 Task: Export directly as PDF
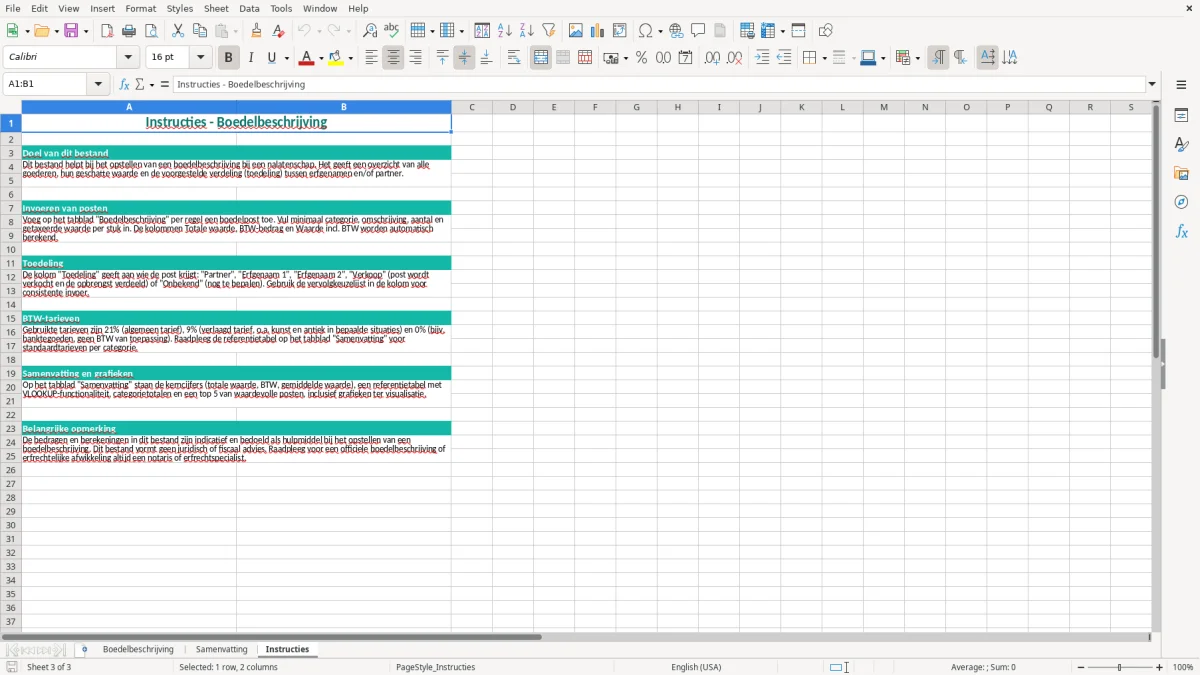107,31
